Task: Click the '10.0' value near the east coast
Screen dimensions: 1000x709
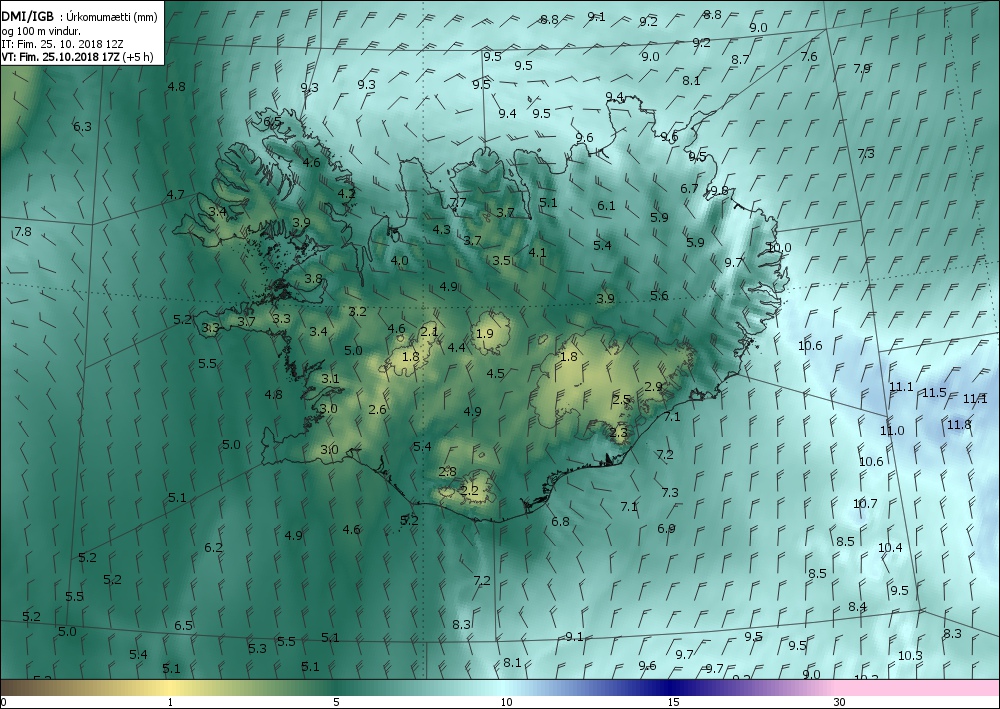Action: pyautogui.click(x=779, y=247)
